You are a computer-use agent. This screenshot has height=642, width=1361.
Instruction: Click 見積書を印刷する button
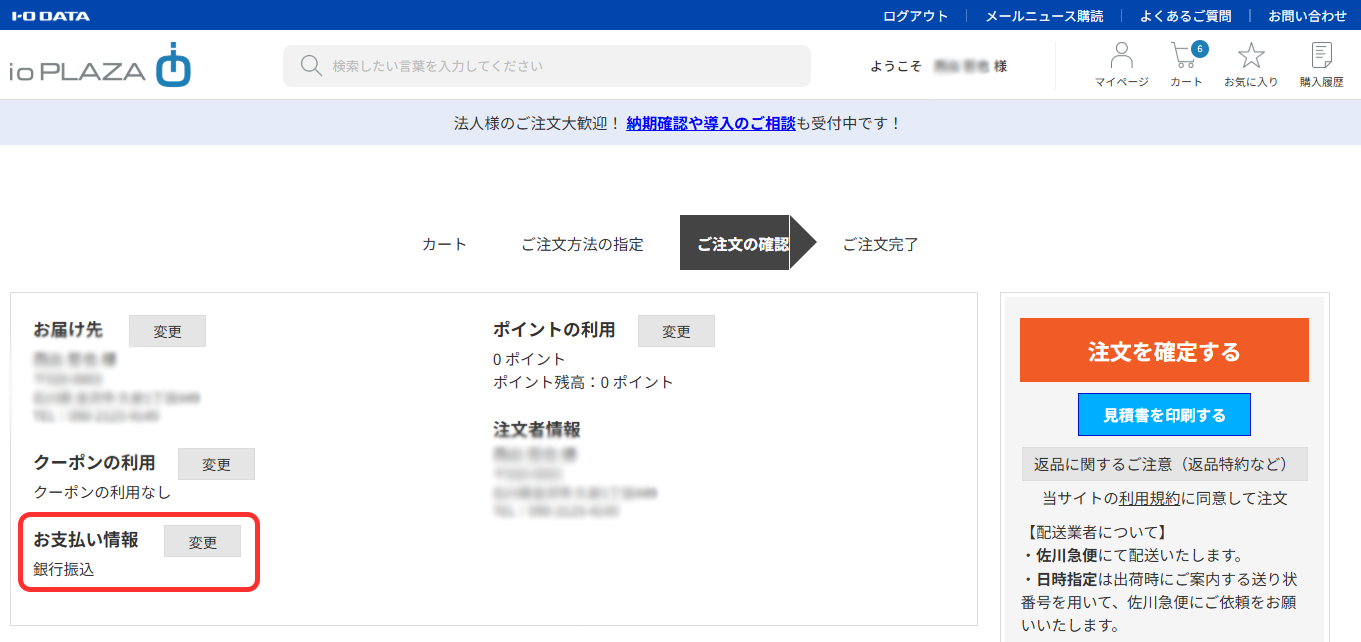pos(1164,415)
